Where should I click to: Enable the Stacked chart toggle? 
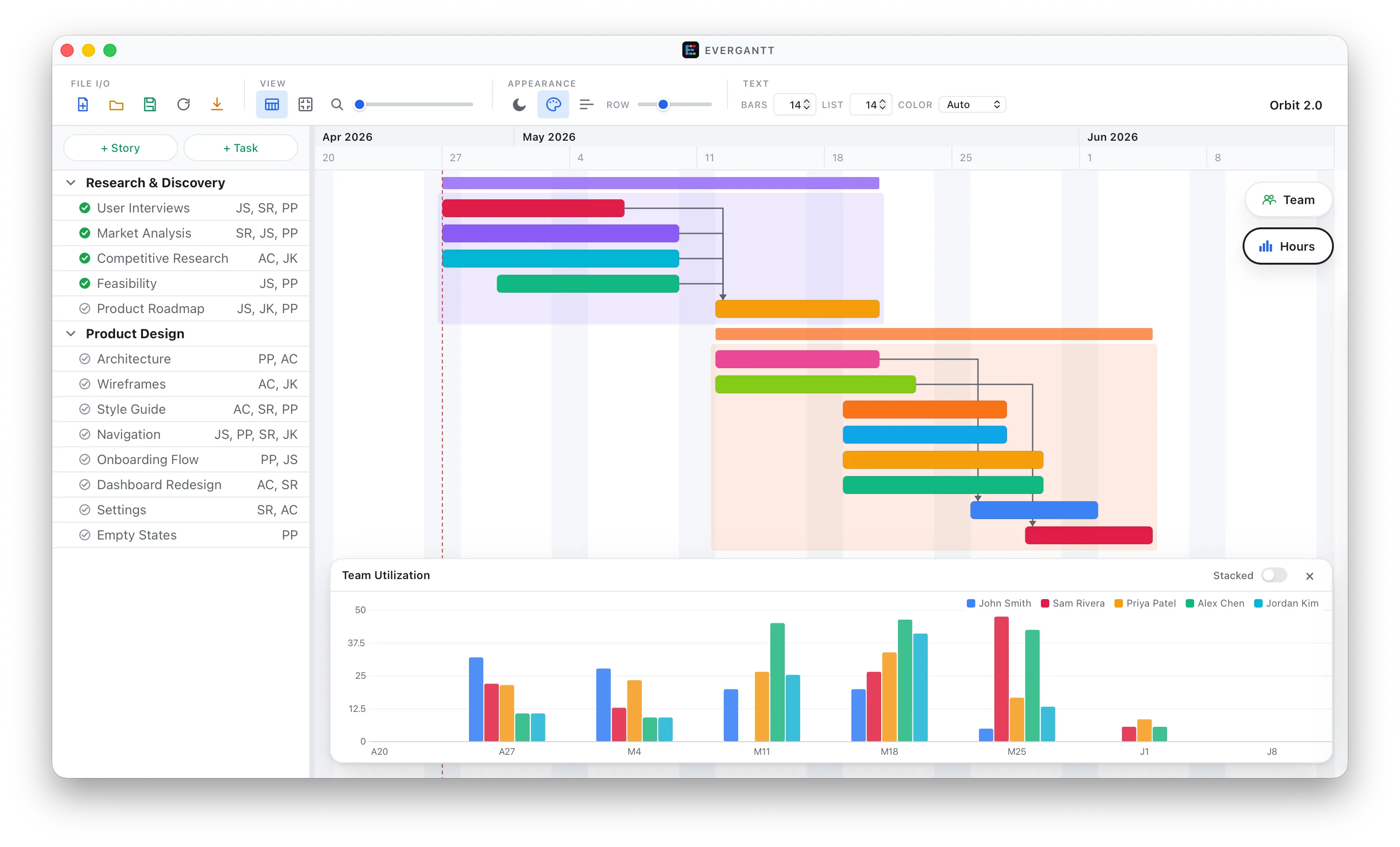(1274, 575)
